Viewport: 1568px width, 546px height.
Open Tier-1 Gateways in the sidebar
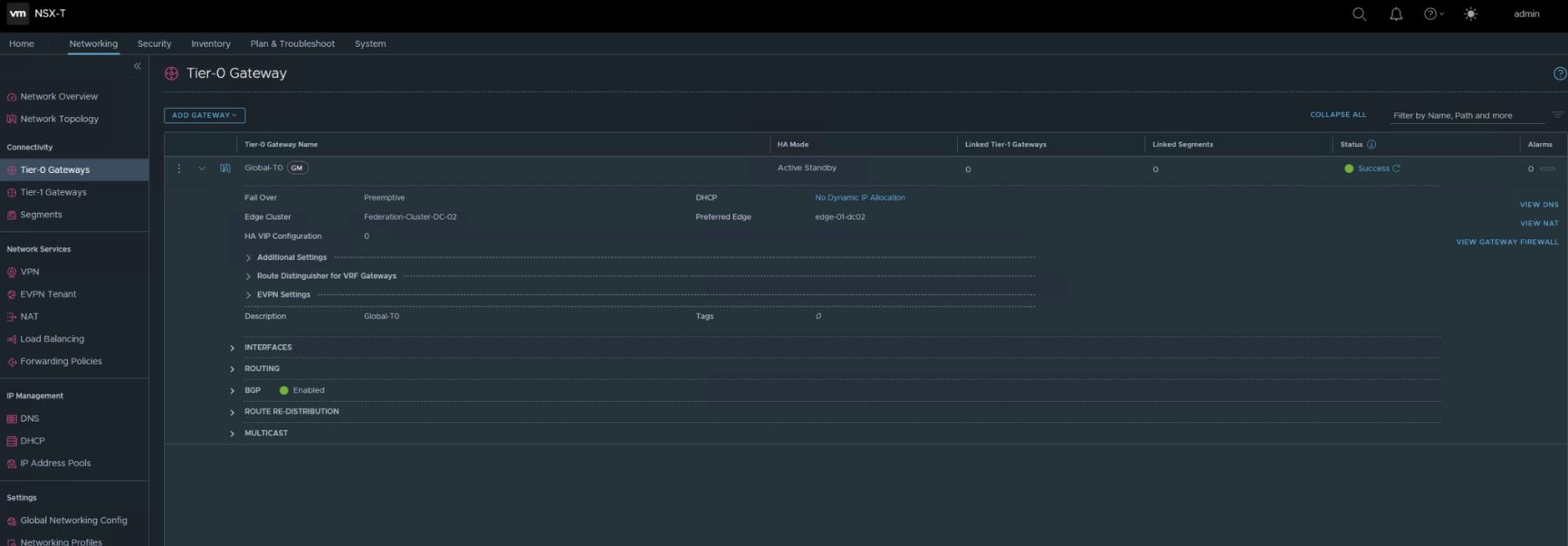[x=53, y=192]
